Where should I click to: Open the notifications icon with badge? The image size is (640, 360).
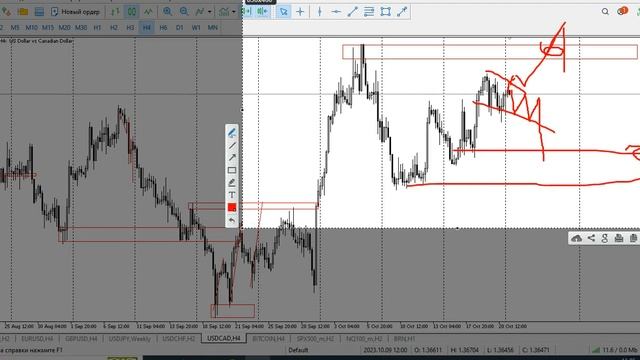[x=622, y=11]
